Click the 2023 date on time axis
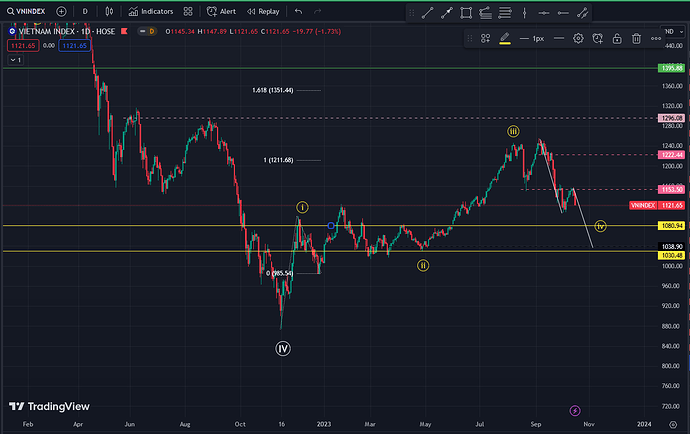Image resolution: width=690 pixels, height=434 pixels. [x=323, y=424]
